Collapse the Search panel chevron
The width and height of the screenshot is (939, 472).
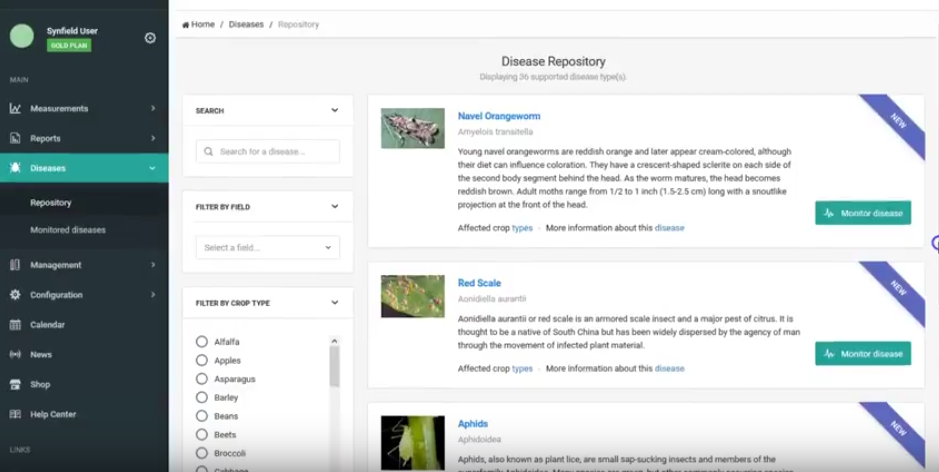(x=334, y=111)
